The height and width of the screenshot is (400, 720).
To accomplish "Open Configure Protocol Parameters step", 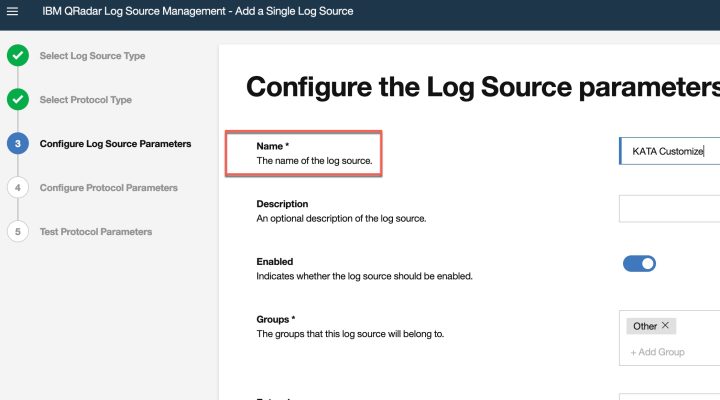I will click(x=108, y=188).
